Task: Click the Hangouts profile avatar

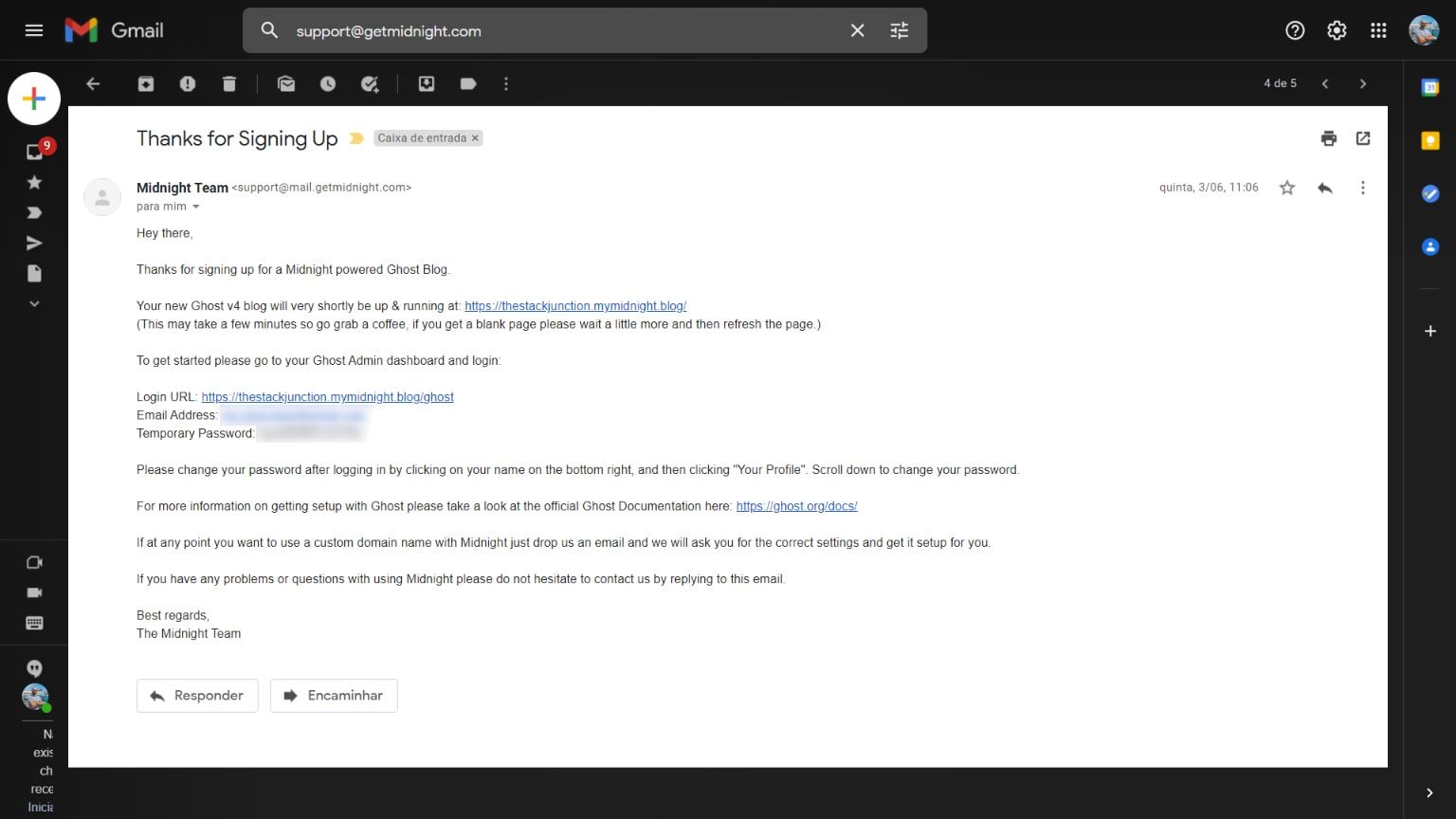Action: coord(35,698)
